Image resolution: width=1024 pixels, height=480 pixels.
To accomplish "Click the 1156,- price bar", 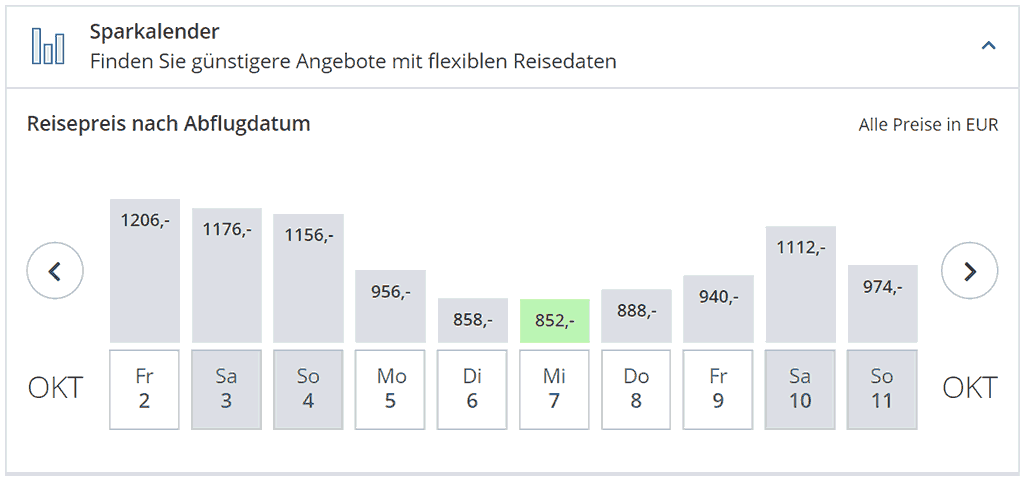I will (309, 279).
